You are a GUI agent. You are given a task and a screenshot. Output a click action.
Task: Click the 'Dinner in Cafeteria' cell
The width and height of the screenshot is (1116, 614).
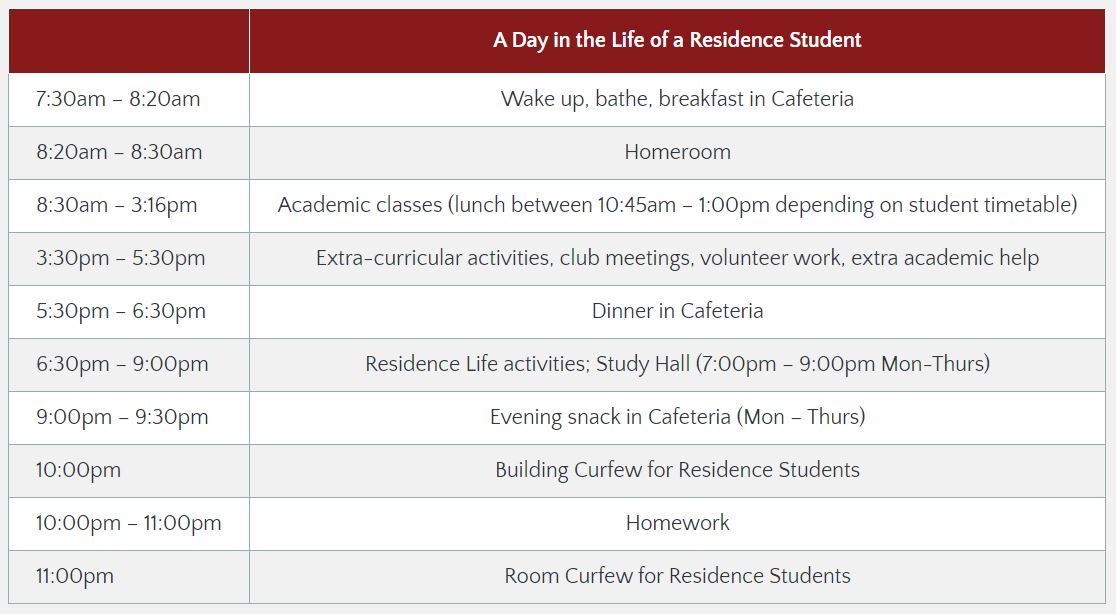pos(677,311)
